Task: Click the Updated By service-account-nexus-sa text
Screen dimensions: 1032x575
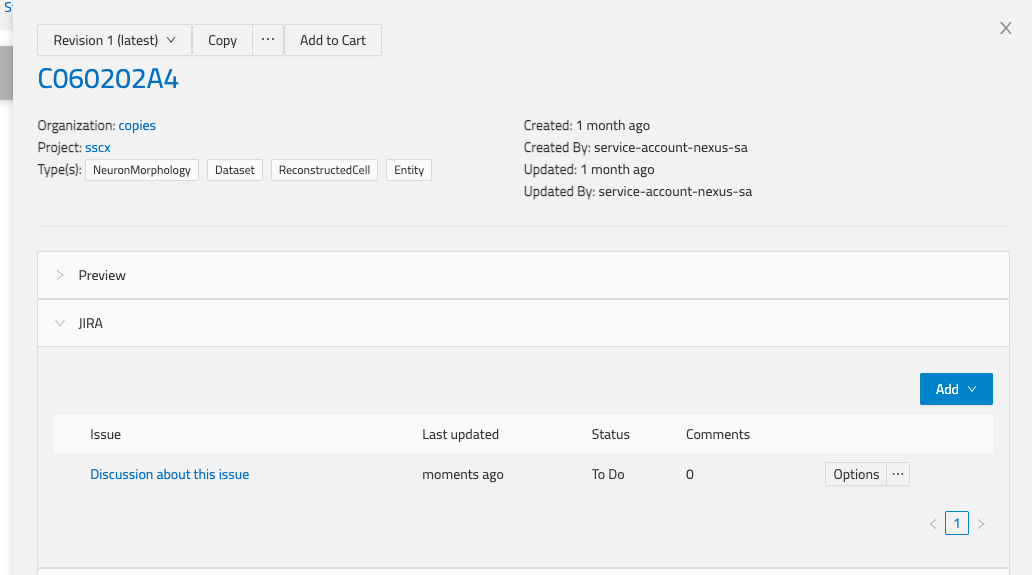Action: [x=638, y=191]
